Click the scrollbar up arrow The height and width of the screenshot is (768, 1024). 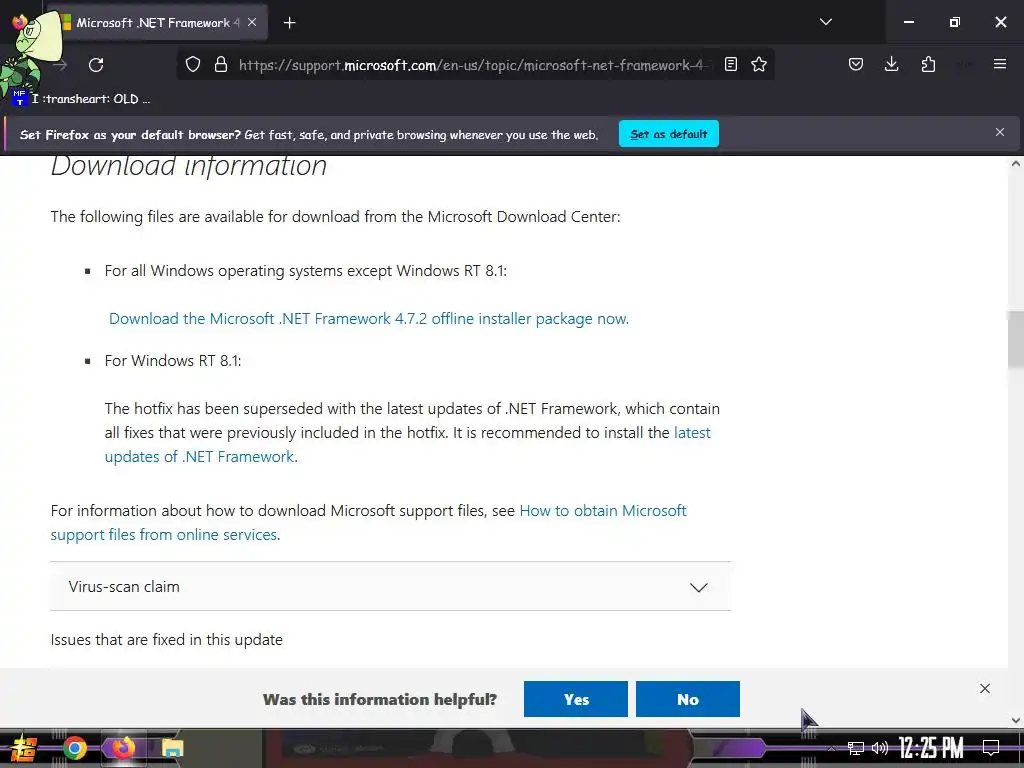(1016, 164)
